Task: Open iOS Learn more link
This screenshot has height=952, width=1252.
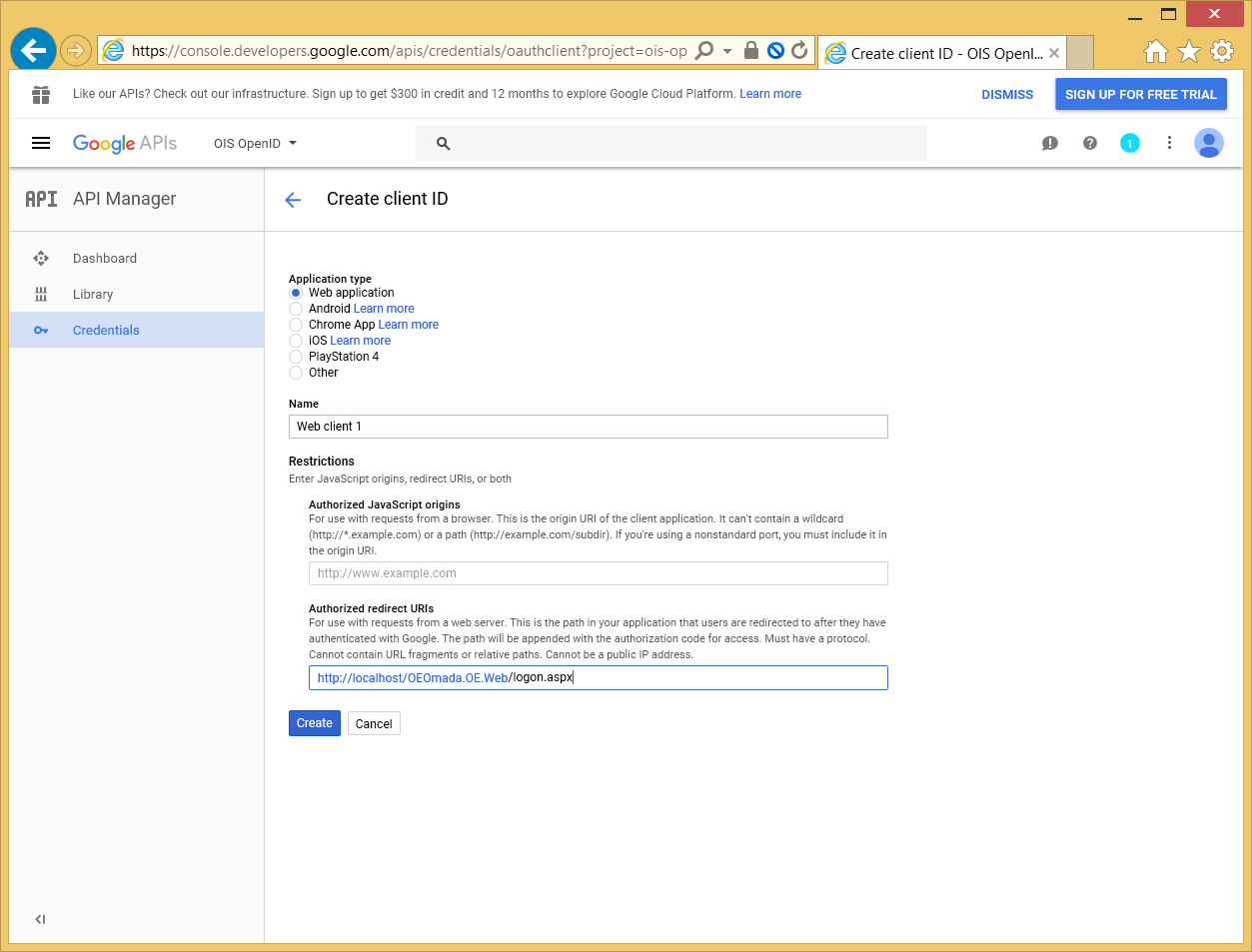Action: [x=361, y=341]
